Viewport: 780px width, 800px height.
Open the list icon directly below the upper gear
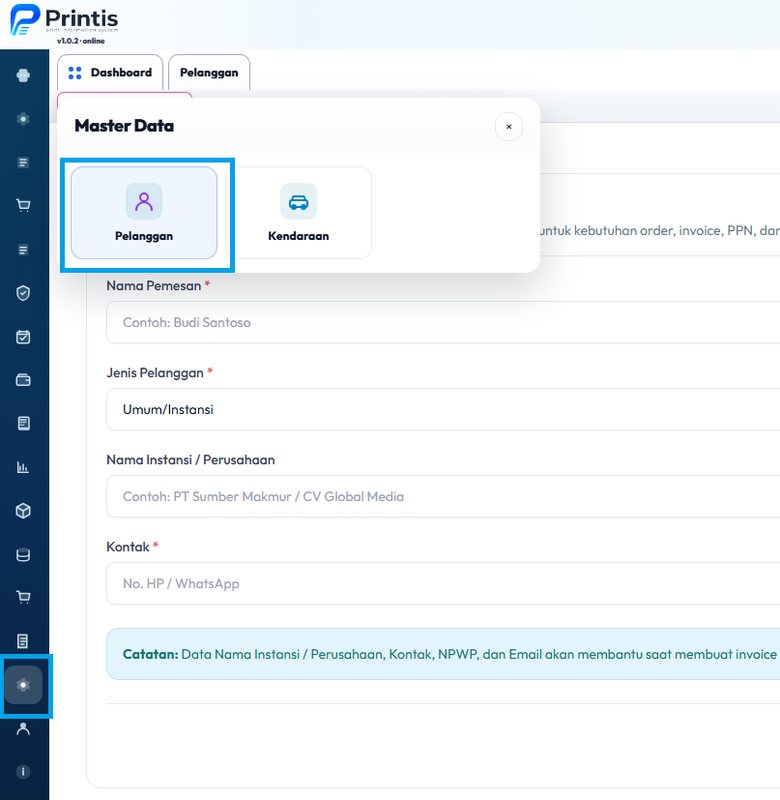[23, 162]
